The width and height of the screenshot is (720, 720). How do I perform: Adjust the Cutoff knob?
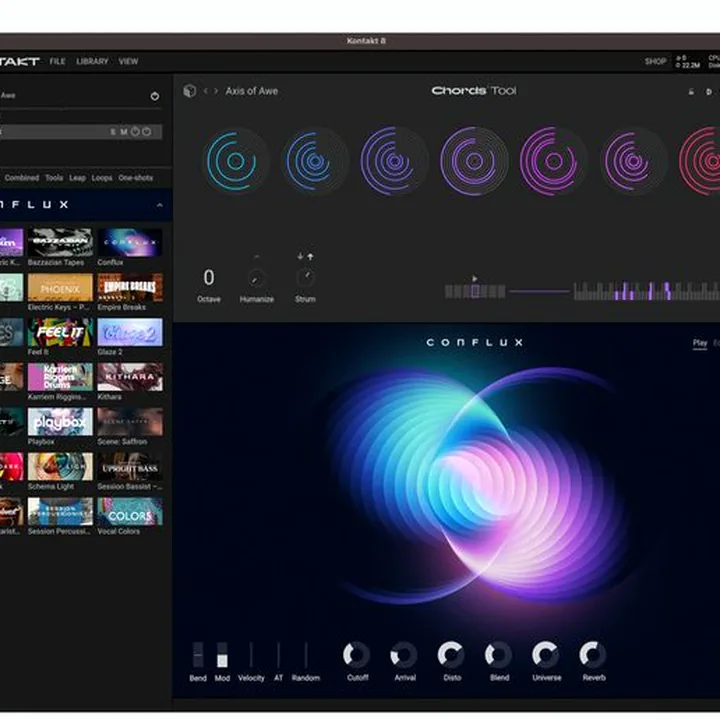[x=356, y=654]
